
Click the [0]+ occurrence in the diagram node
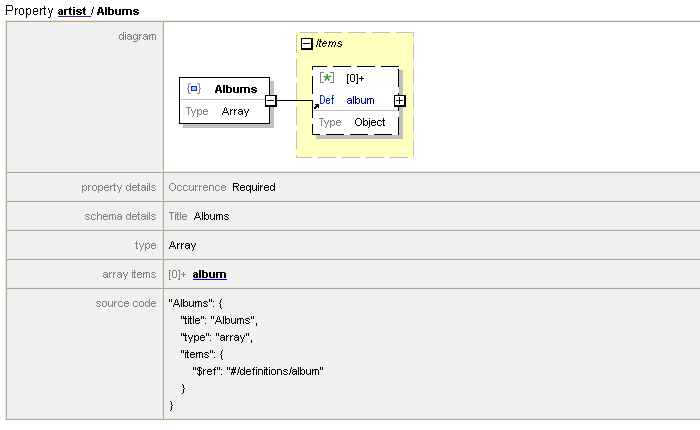click(355, 77)
